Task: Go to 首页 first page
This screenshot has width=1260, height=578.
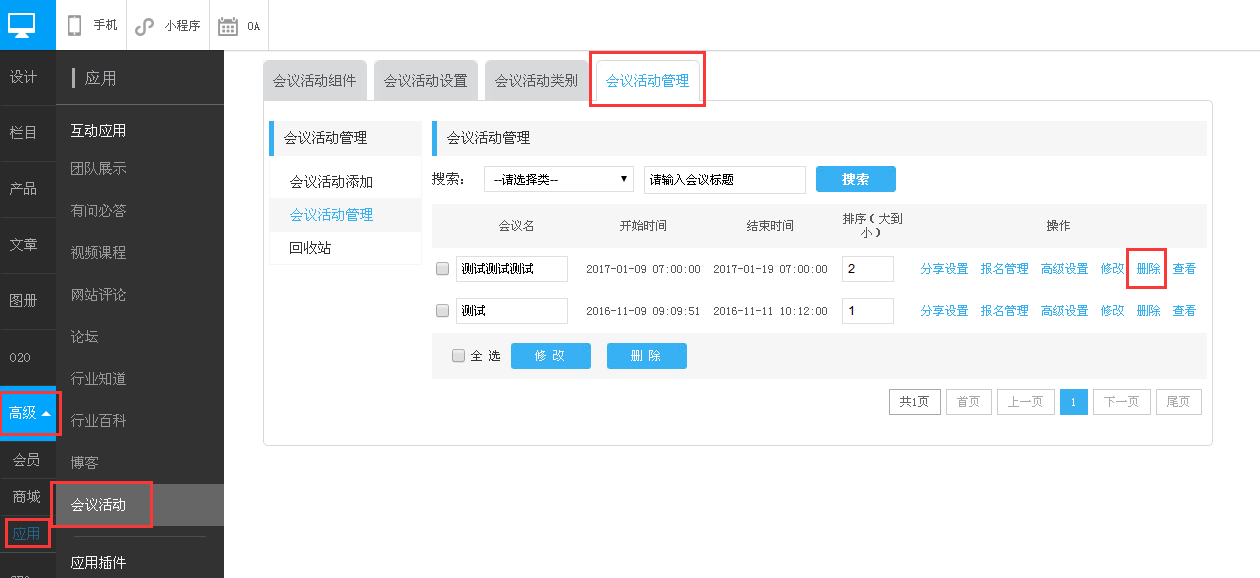Action: coord(968,402)
